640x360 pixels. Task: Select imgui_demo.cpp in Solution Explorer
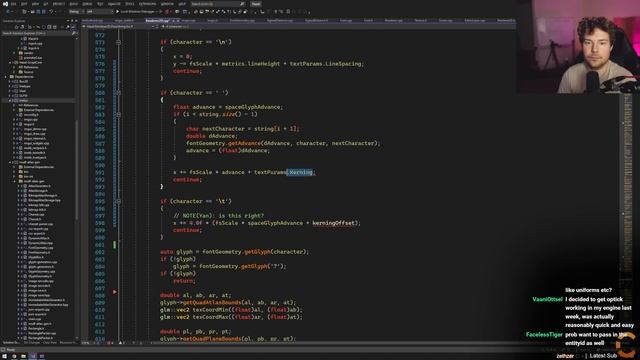(x=37, y=129)
